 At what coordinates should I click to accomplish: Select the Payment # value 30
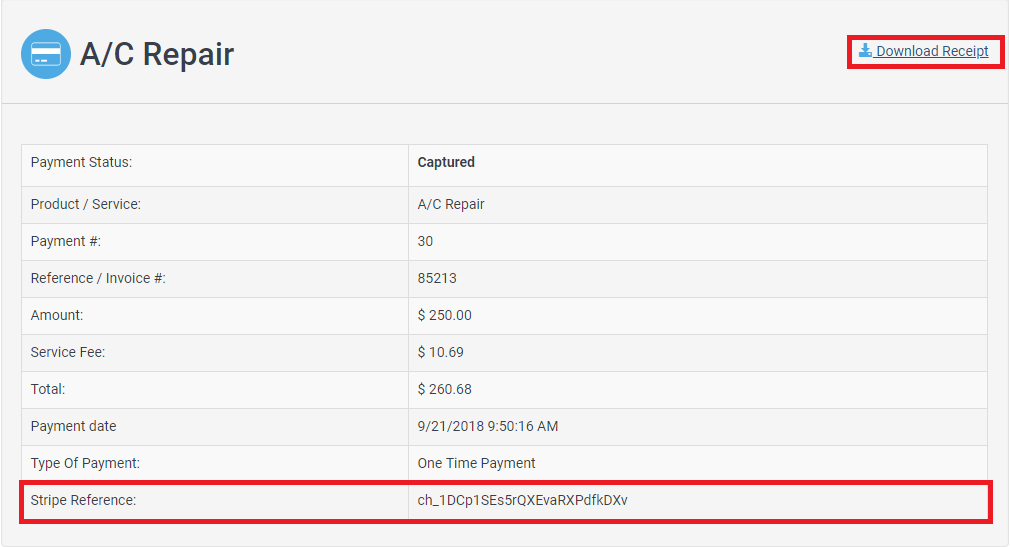pos(425,241)
